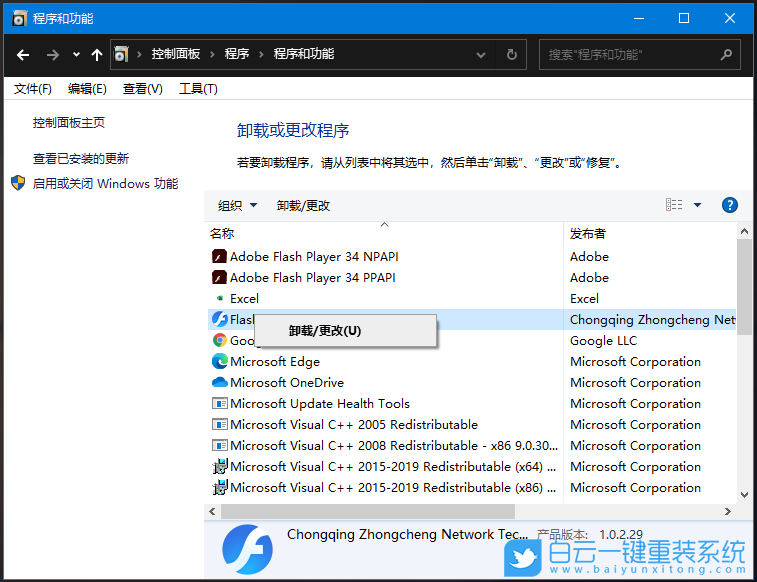
Task: Click the Microsoft Edge icon
Action: point(220,361)
